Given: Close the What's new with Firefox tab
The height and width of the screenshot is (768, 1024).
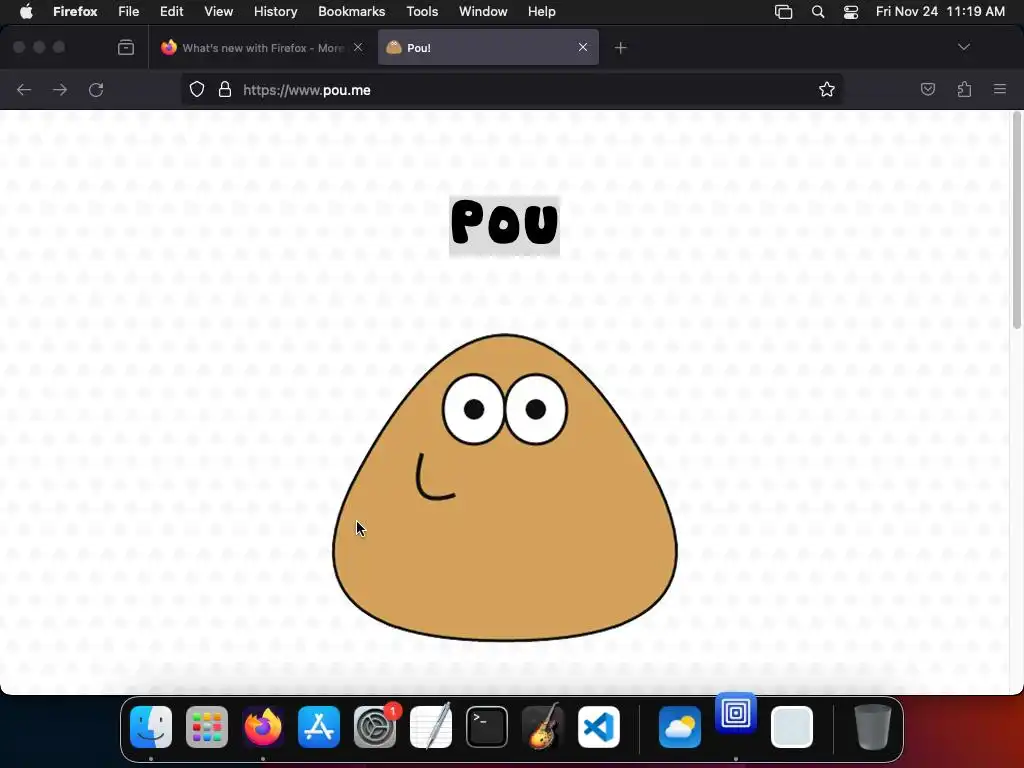Looking at the screenshot, I should point(358,47).
